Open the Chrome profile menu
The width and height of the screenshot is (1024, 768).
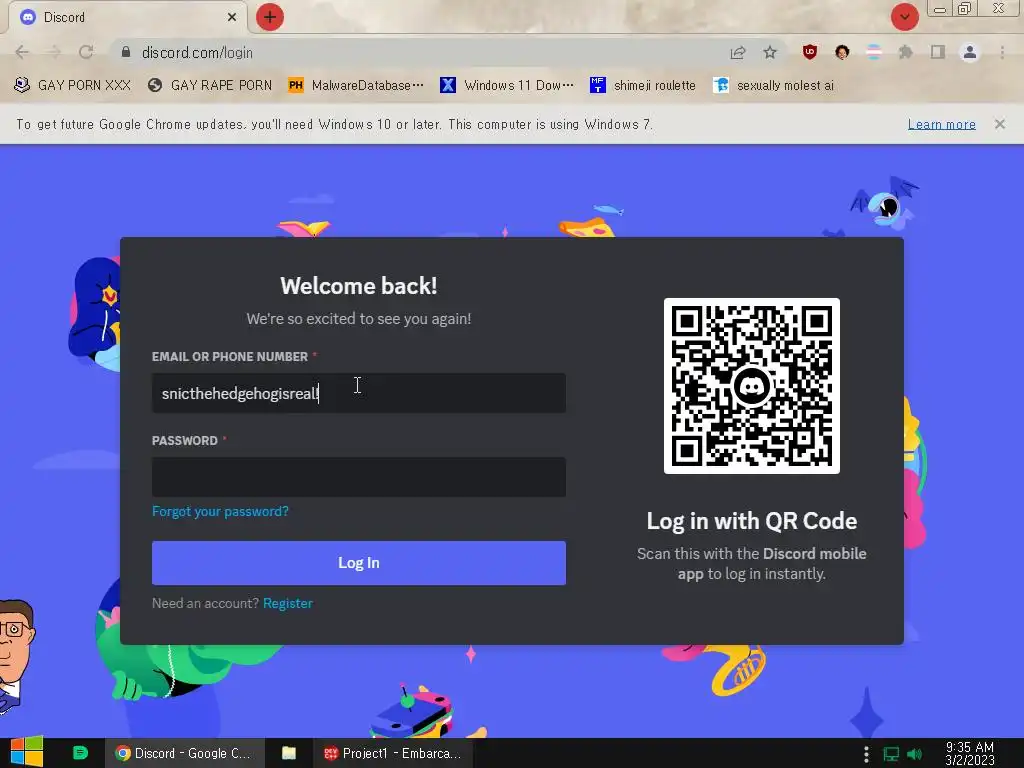pyautogui.click(x=970, y=52)
